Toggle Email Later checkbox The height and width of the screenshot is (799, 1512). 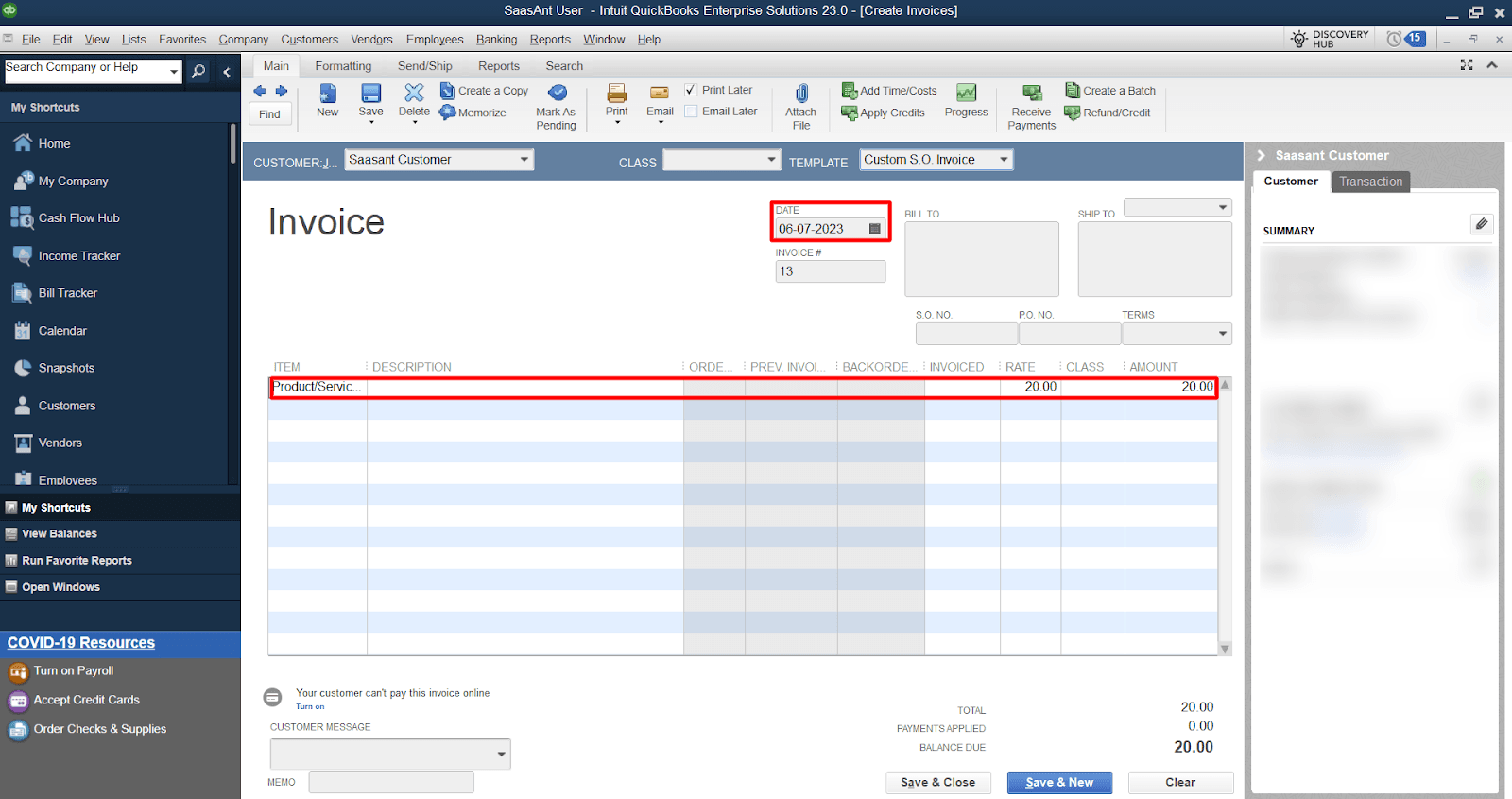[x=691, y=112]
